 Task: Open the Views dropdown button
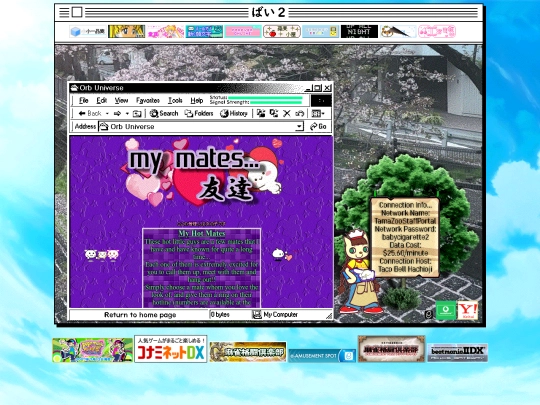pyautogui.click(x=318, y=113)
